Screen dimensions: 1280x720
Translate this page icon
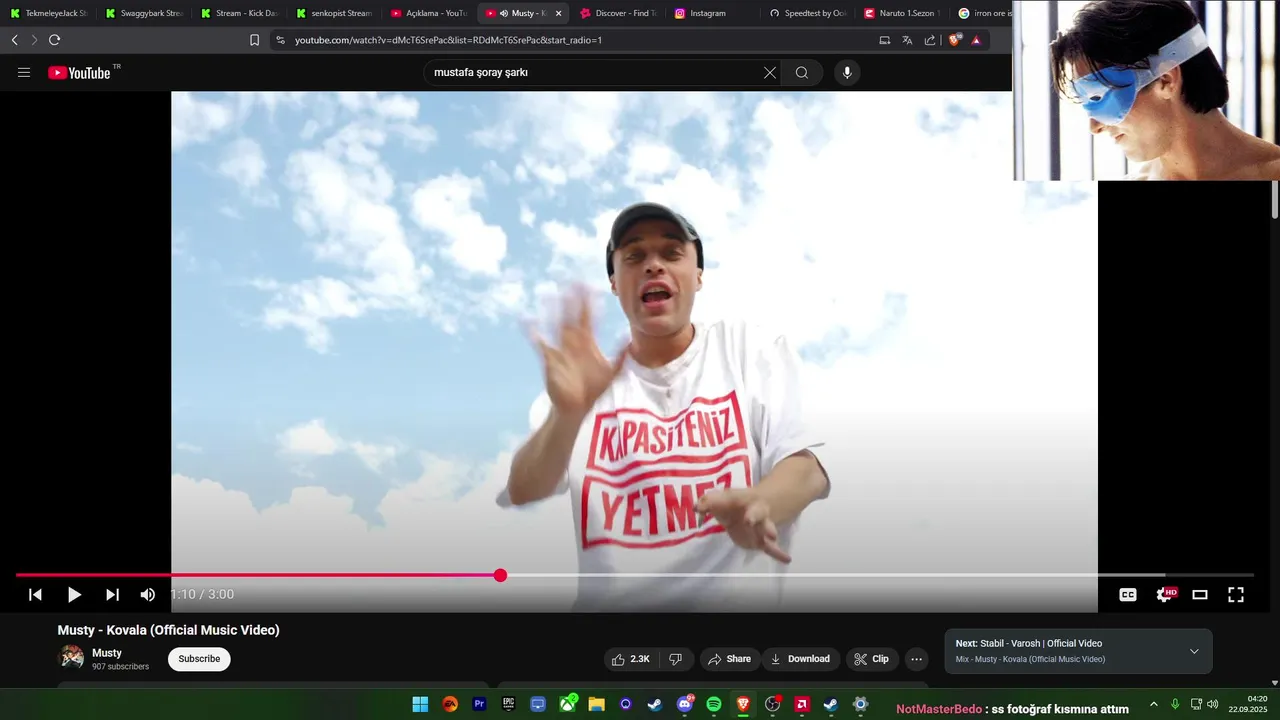pyautogui.click(x=907, y=40)
